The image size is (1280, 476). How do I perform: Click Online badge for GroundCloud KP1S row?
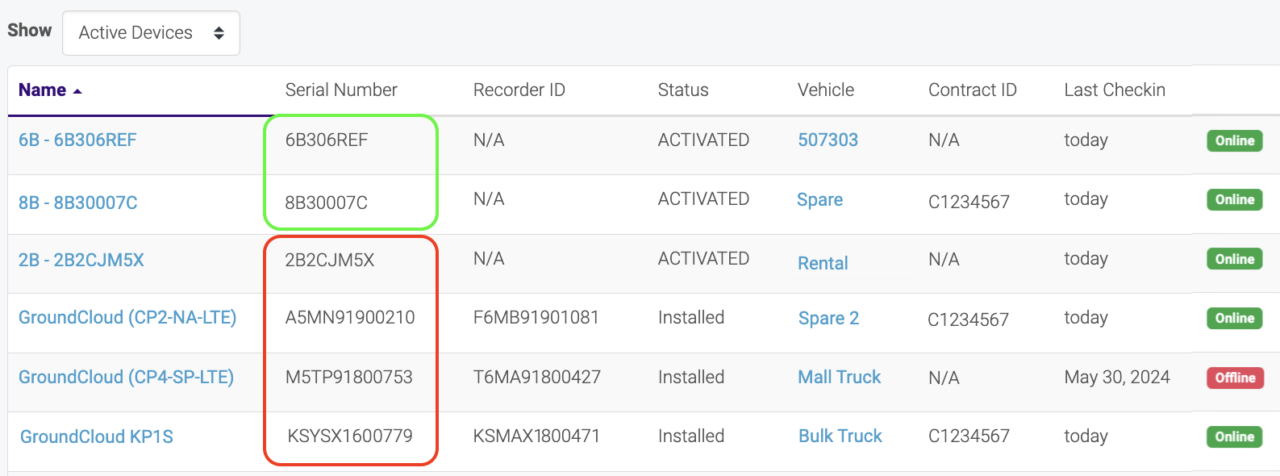(x=1235, y=437)
